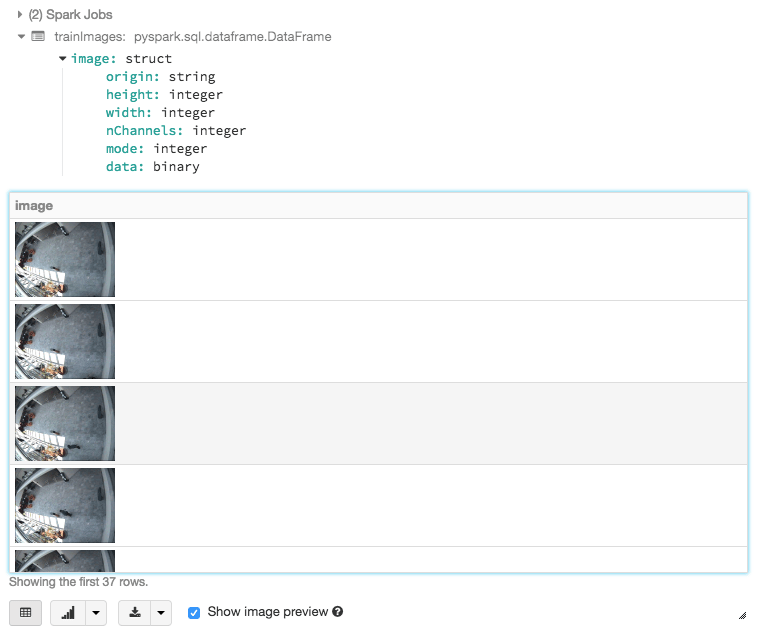Expand the (2) Spark Jobs section
Image resolution: width=765 pixels, height=632 pixels.
click(20, 14)
